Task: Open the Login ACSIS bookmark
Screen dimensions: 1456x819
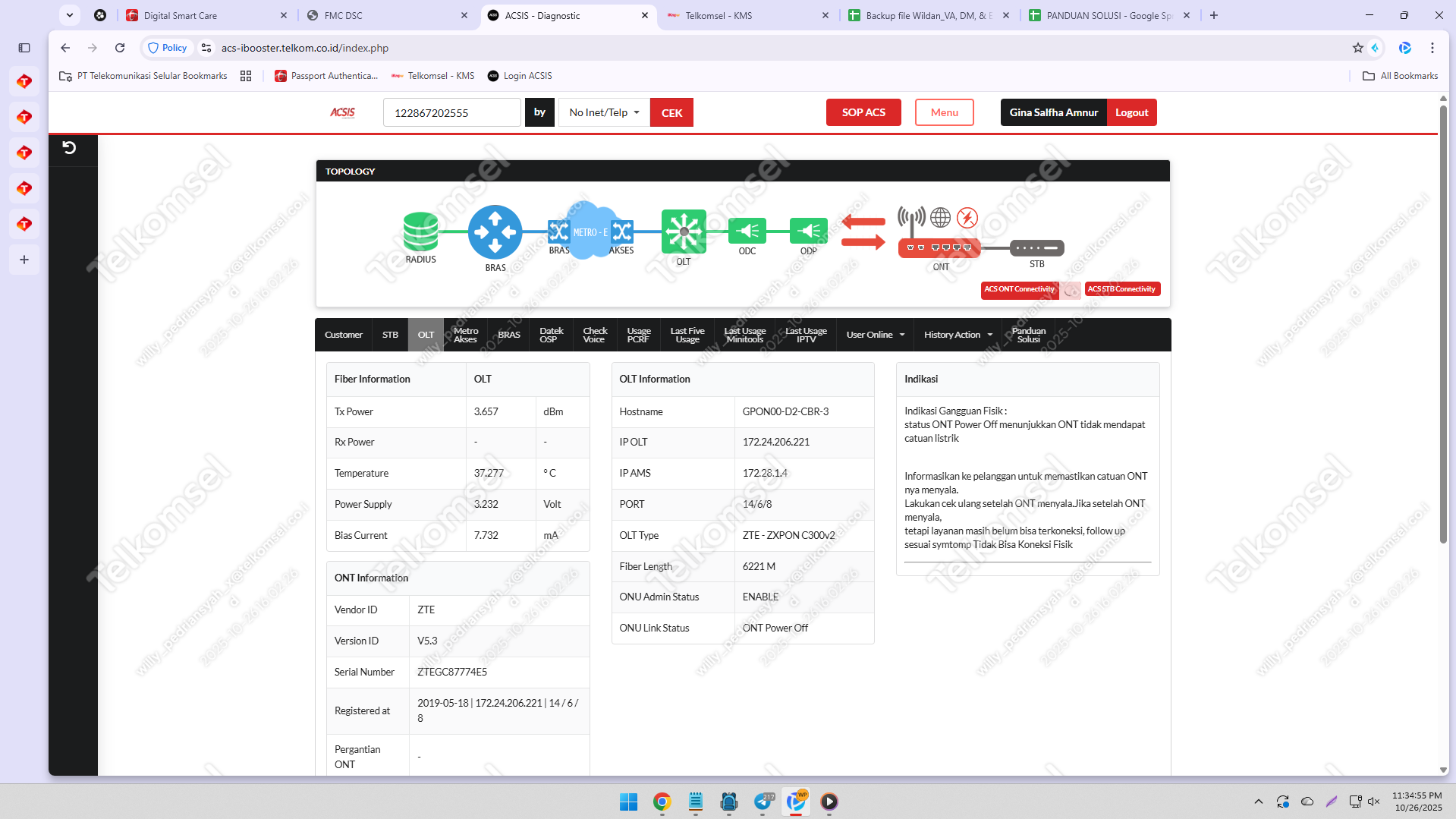Action: pos(520,76)
